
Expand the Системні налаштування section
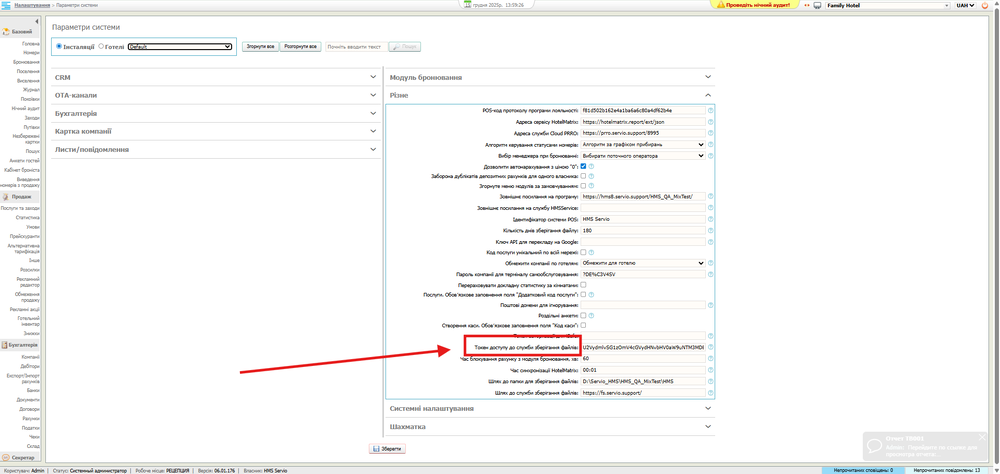(550, 408)
